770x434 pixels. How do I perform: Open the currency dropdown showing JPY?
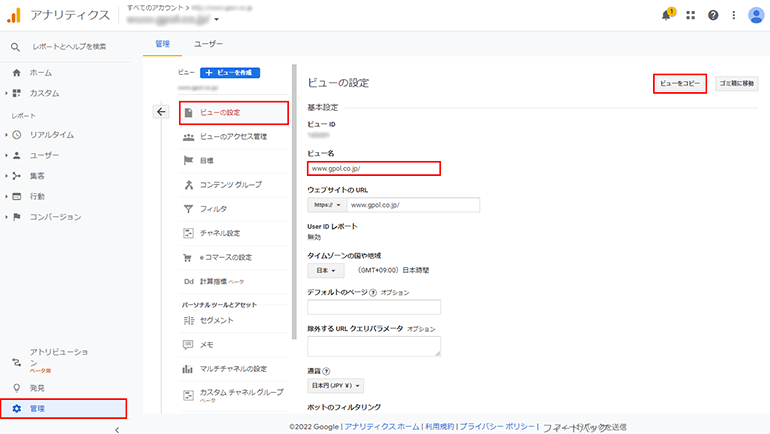point(336,385)
